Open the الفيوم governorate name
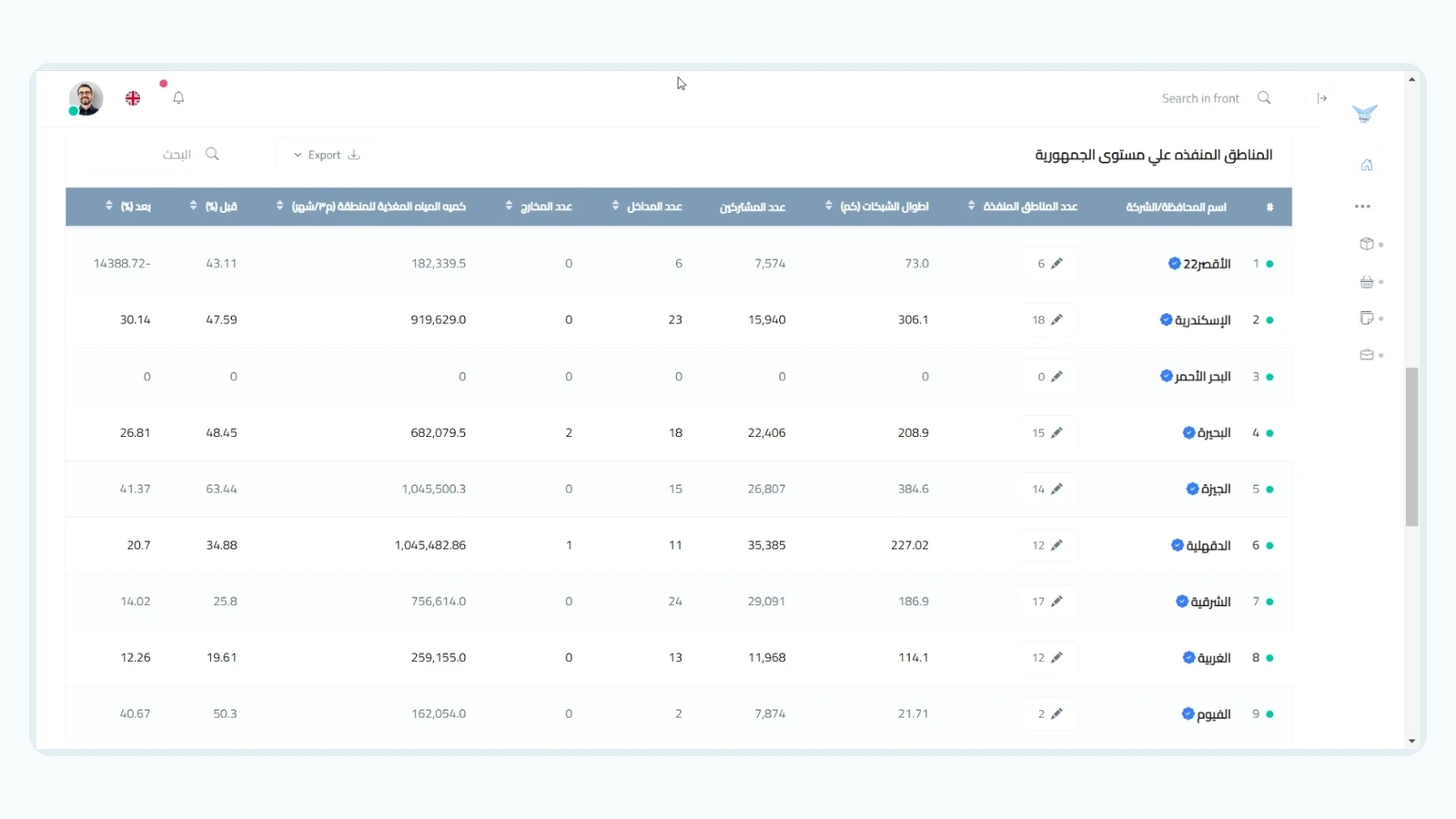 (x=1214, y=714)
